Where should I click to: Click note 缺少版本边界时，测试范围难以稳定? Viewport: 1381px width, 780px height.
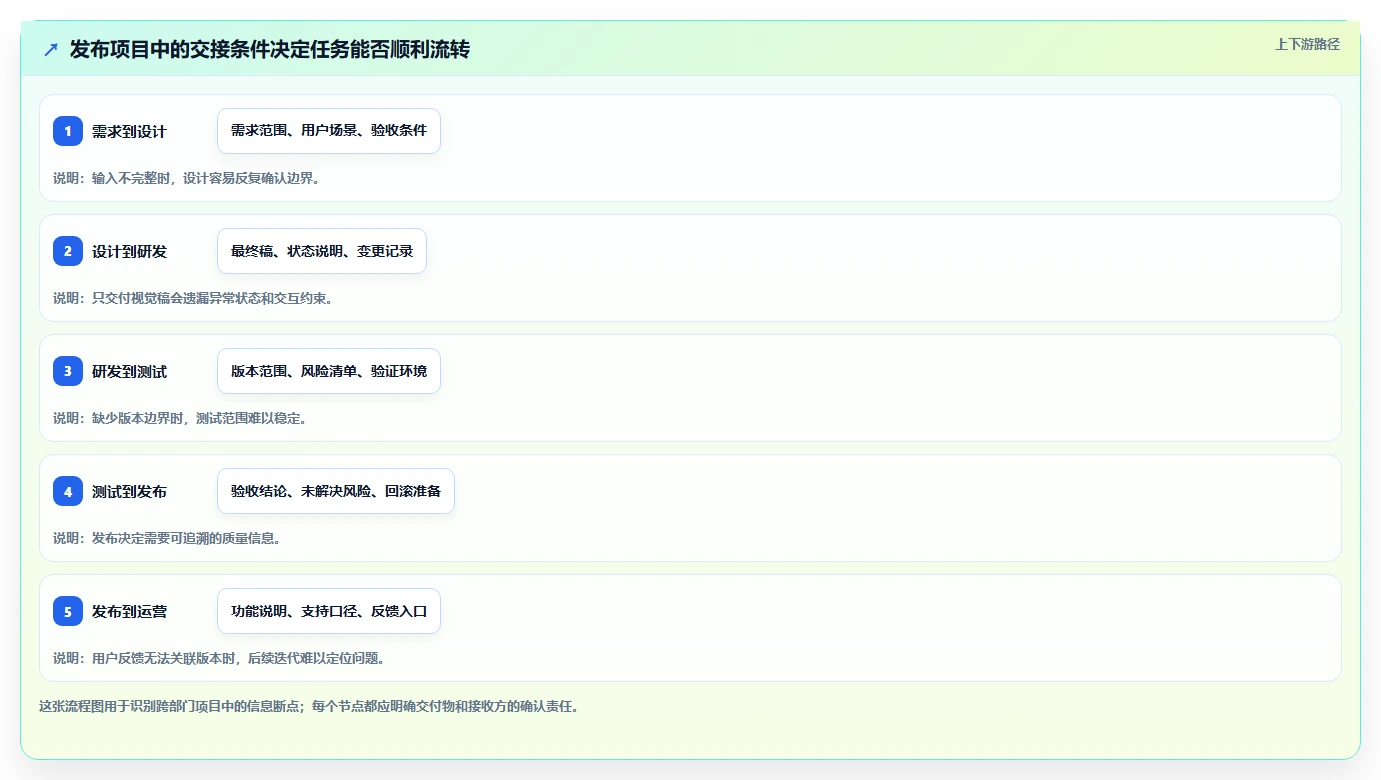pos(180,418)
